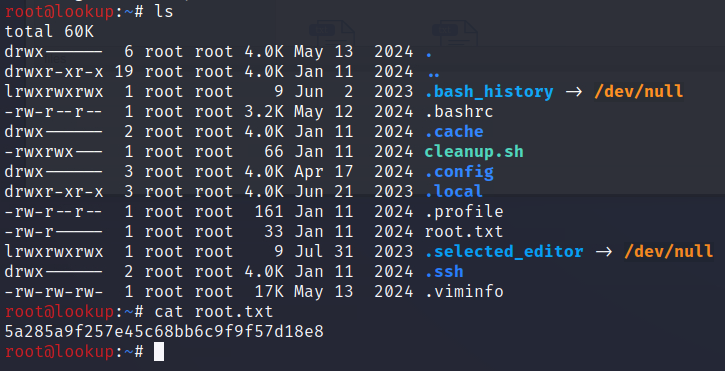This screenshot has width=725, height=371.
Task: Click the .bash_history symlink name
Action: 489,92
